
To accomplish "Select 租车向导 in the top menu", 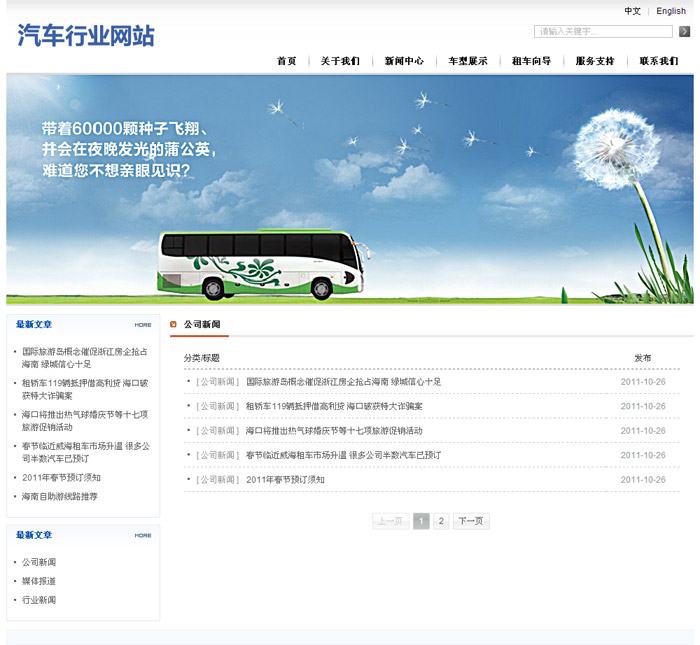I will 531,61.
